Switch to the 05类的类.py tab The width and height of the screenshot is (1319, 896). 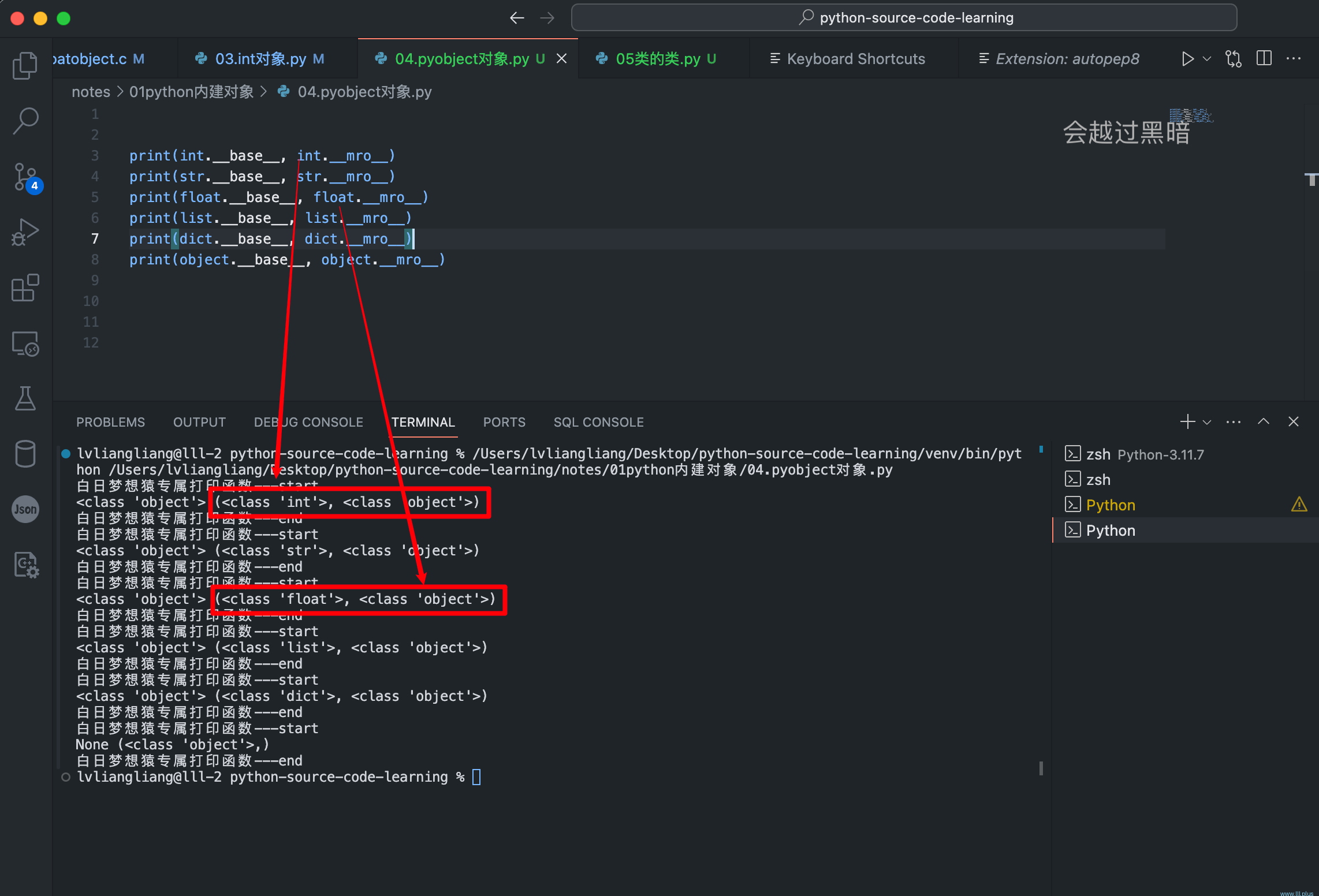664,59
